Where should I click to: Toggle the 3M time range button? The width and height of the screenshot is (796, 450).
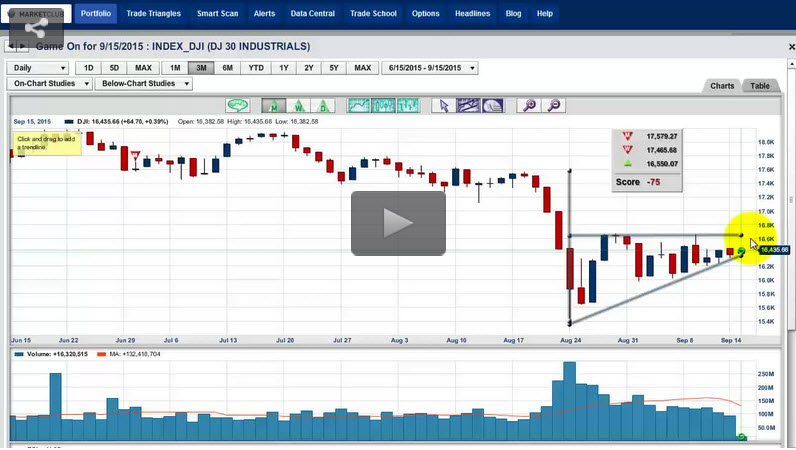[201, 68]
